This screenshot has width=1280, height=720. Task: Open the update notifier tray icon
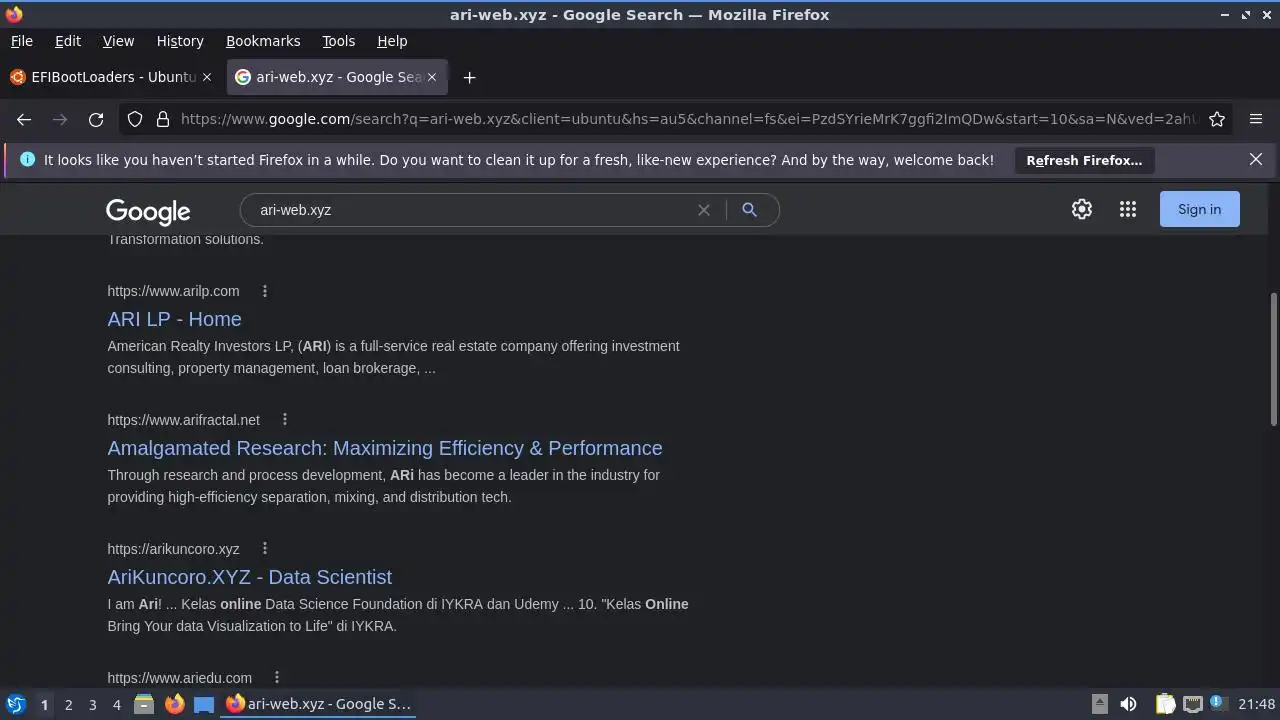point(1217,704)
